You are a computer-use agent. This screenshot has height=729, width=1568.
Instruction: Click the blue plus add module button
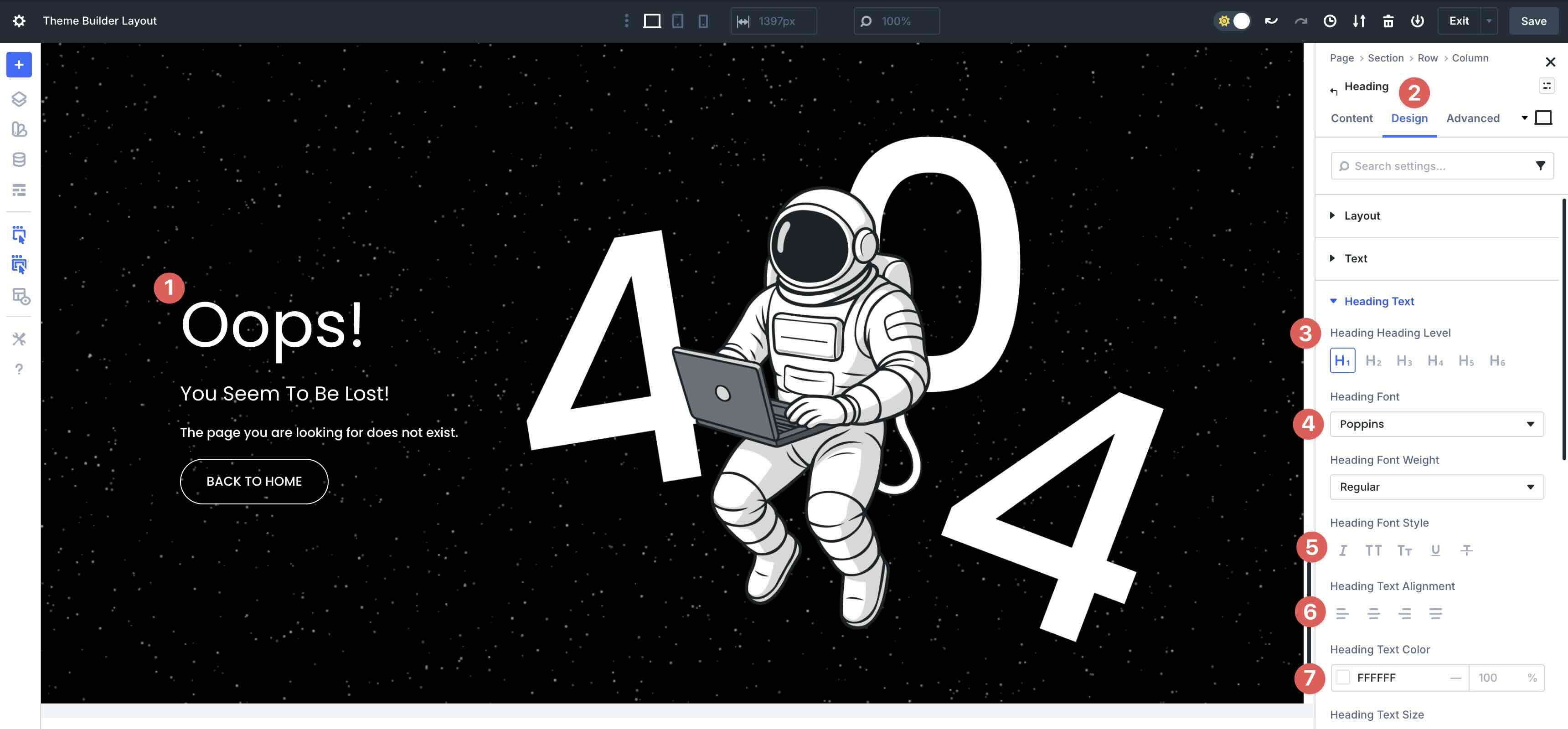(19, 65)
